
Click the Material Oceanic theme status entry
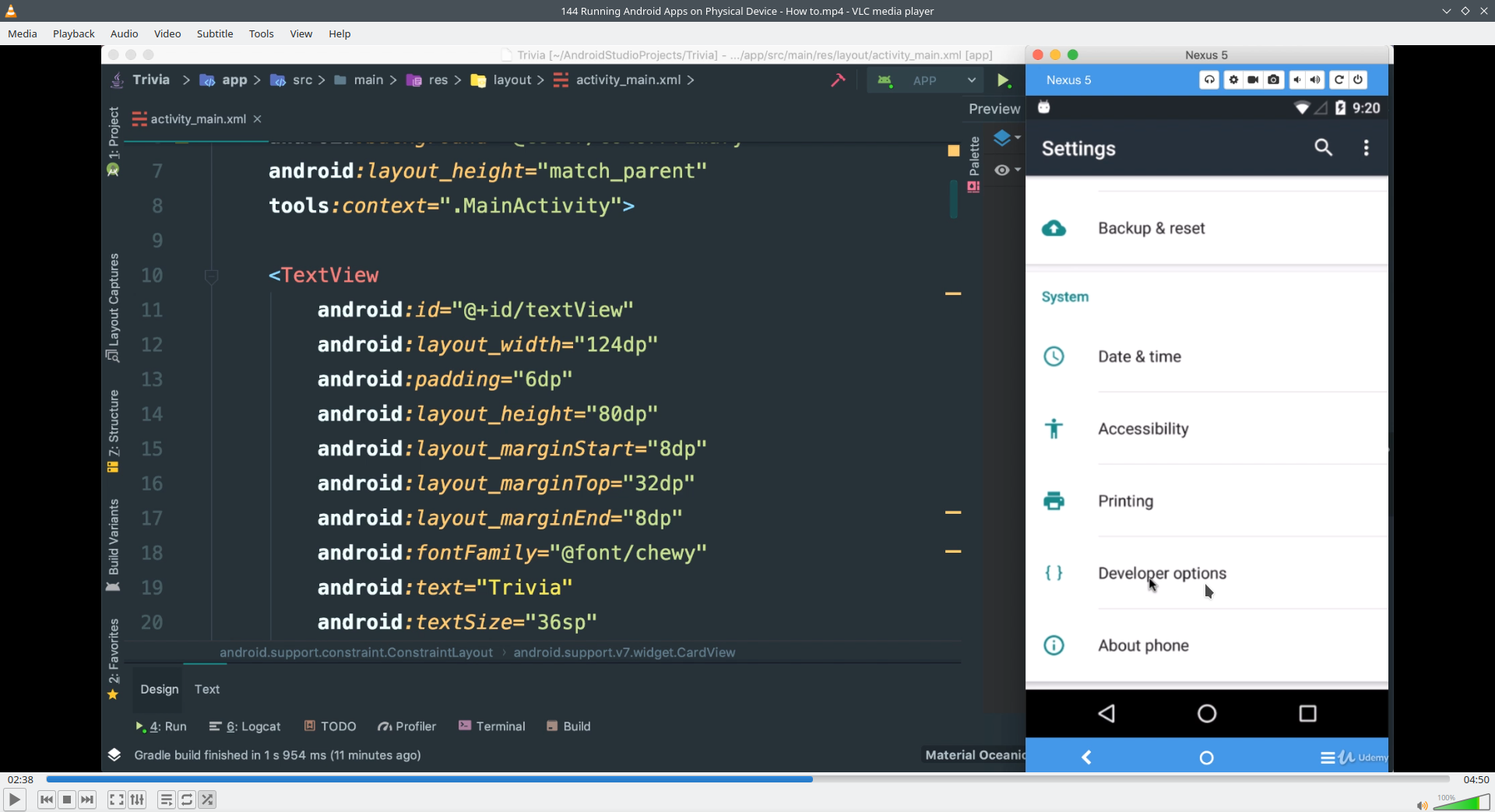coord(975,754)
